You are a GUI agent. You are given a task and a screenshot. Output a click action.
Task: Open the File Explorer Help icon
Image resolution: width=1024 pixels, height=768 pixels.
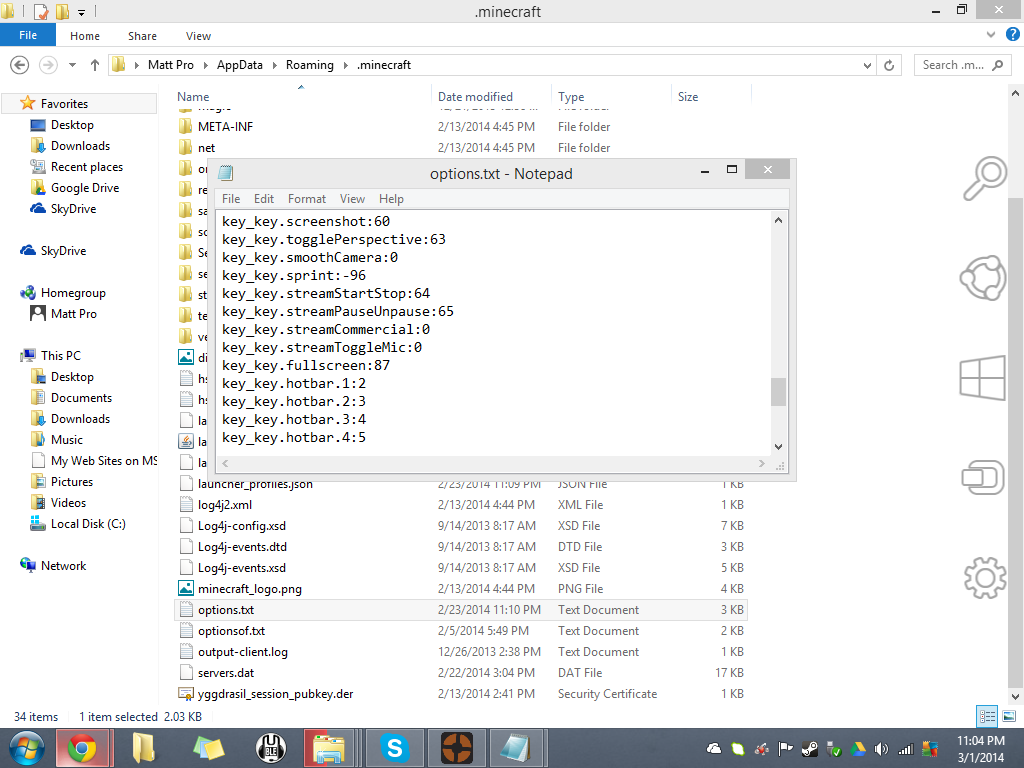1012,35
